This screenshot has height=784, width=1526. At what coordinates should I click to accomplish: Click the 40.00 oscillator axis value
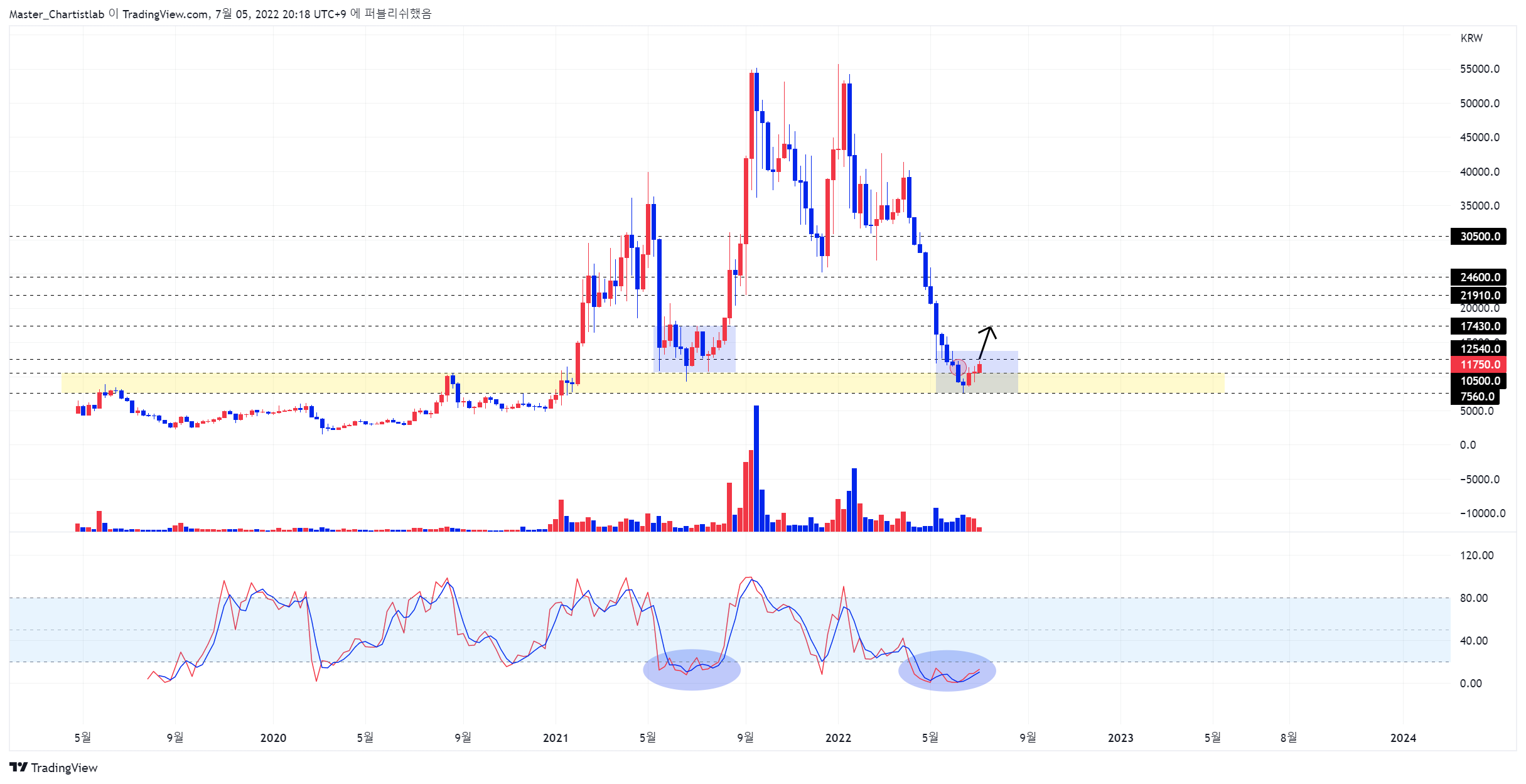1474,640
